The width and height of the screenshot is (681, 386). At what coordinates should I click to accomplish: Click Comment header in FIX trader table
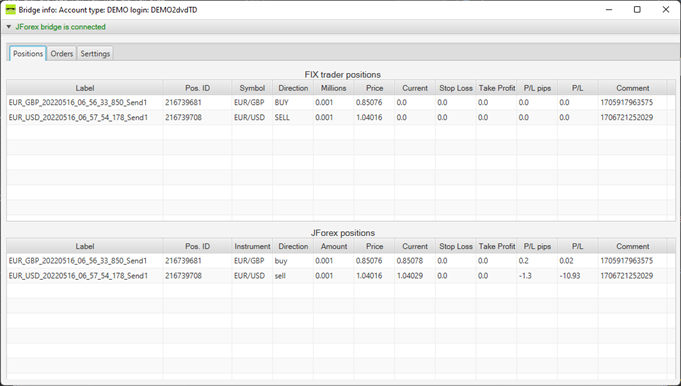click(x=632, y=88)
